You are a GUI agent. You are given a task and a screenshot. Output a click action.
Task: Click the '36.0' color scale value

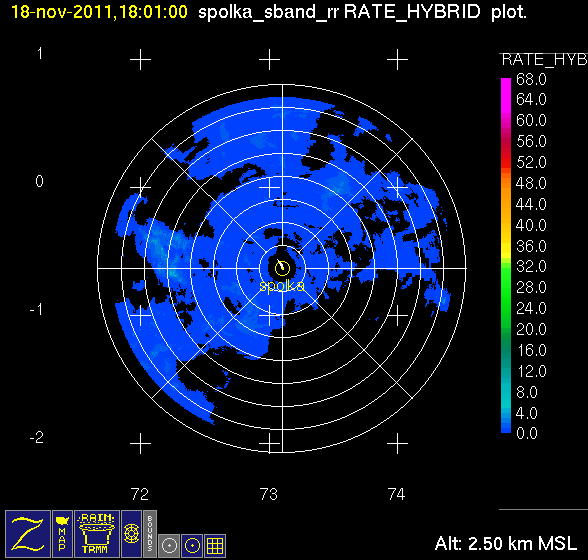(531, 246)
